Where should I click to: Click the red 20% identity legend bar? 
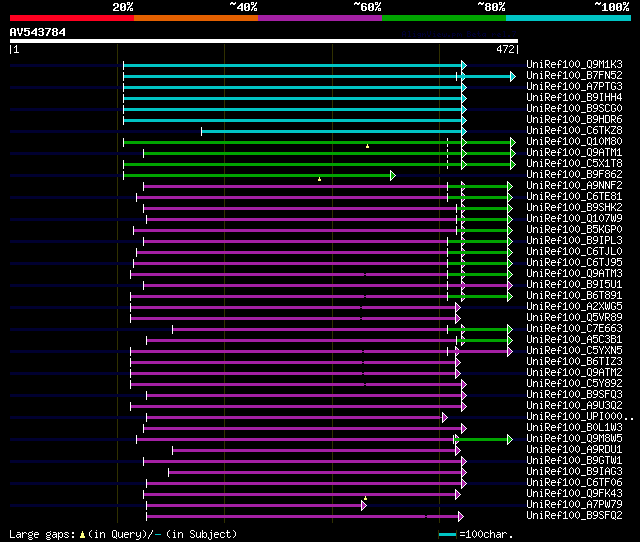point(72,18)
